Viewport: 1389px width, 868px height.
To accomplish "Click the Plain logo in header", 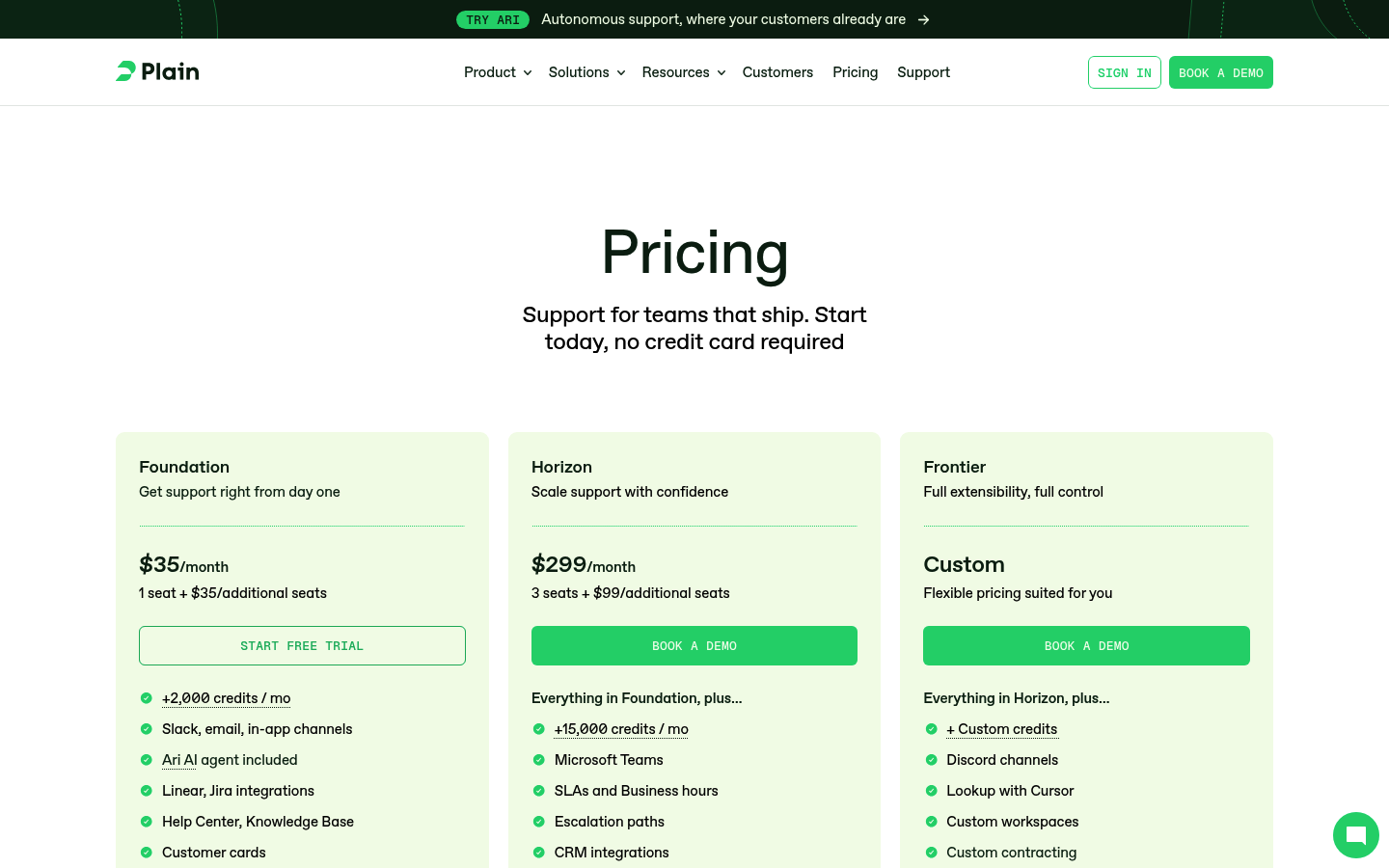I will pos(157,71).
